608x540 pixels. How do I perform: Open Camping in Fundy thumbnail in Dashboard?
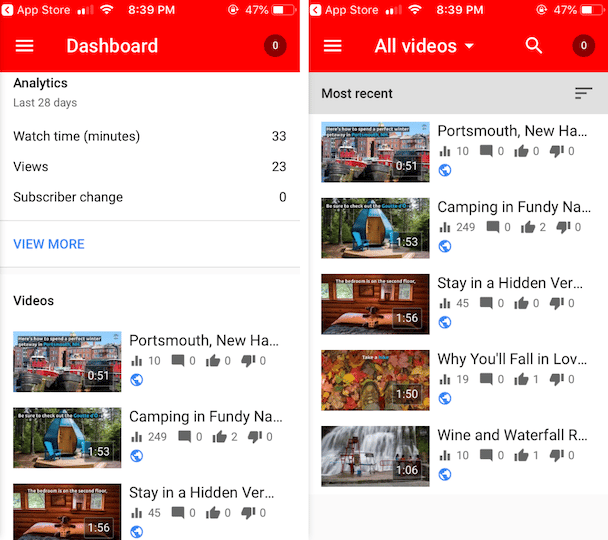67,437
